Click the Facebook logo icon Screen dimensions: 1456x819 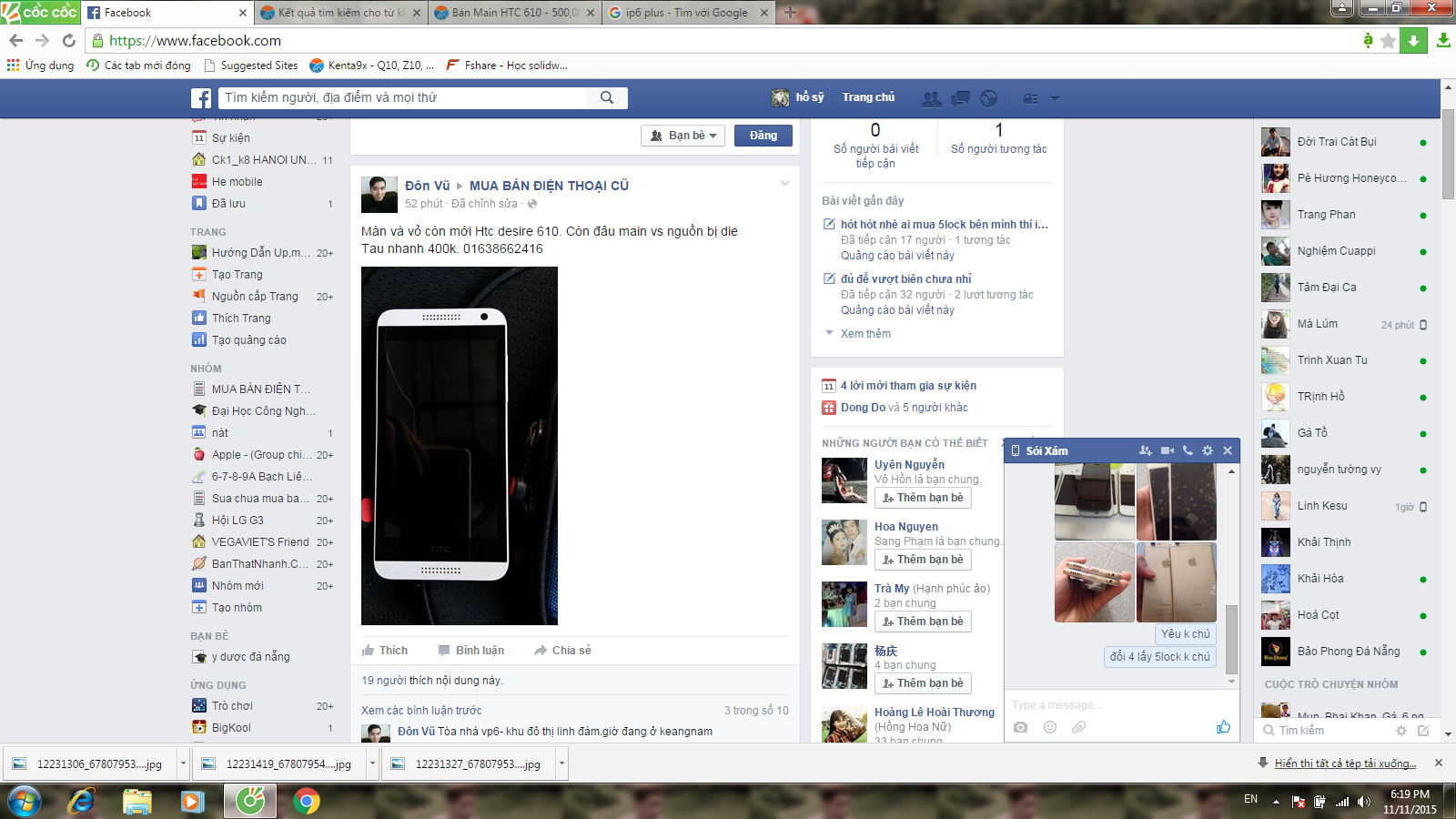click(x=201, y=98)
